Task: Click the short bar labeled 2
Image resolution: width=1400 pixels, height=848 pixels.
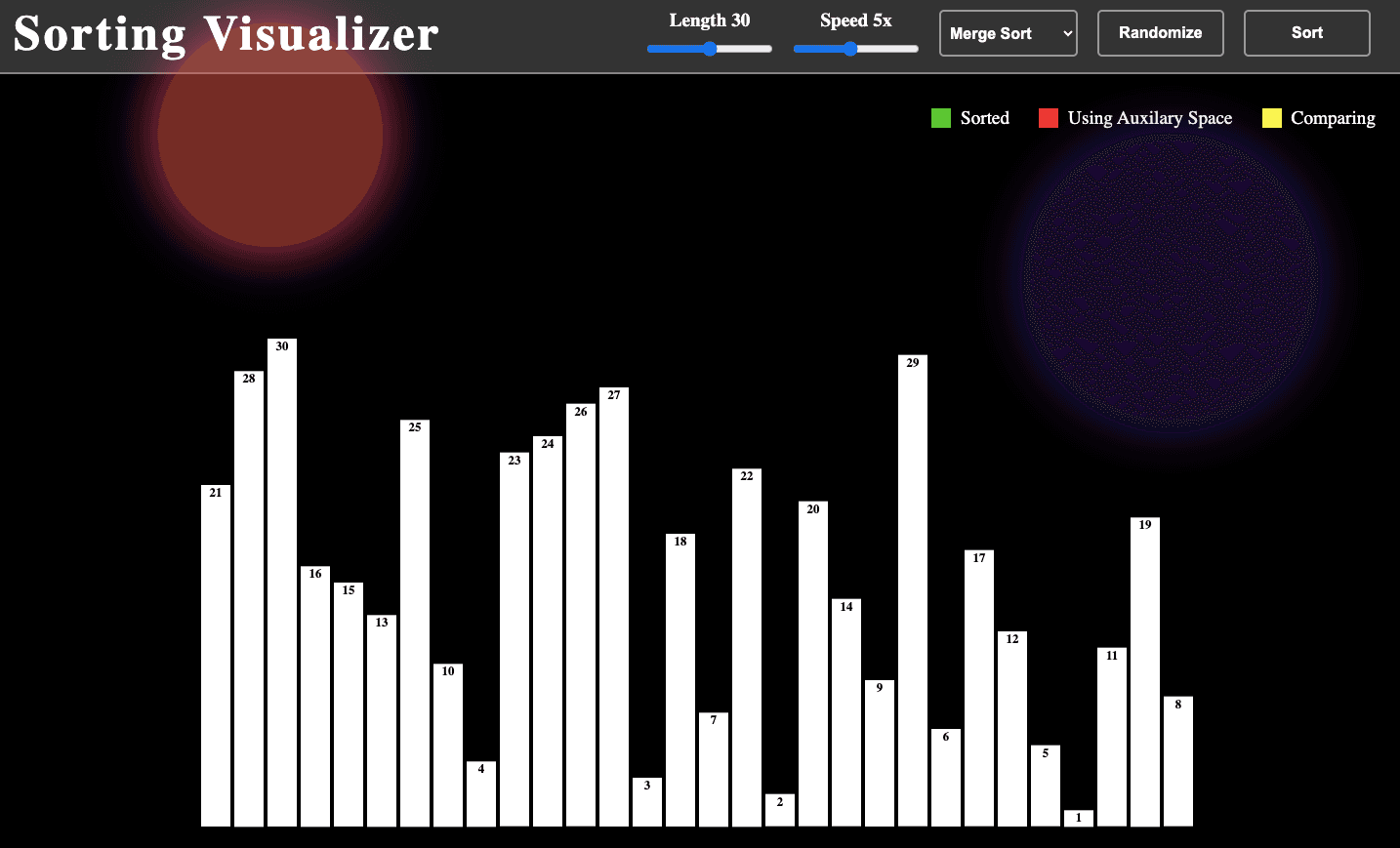Action: 780,810
